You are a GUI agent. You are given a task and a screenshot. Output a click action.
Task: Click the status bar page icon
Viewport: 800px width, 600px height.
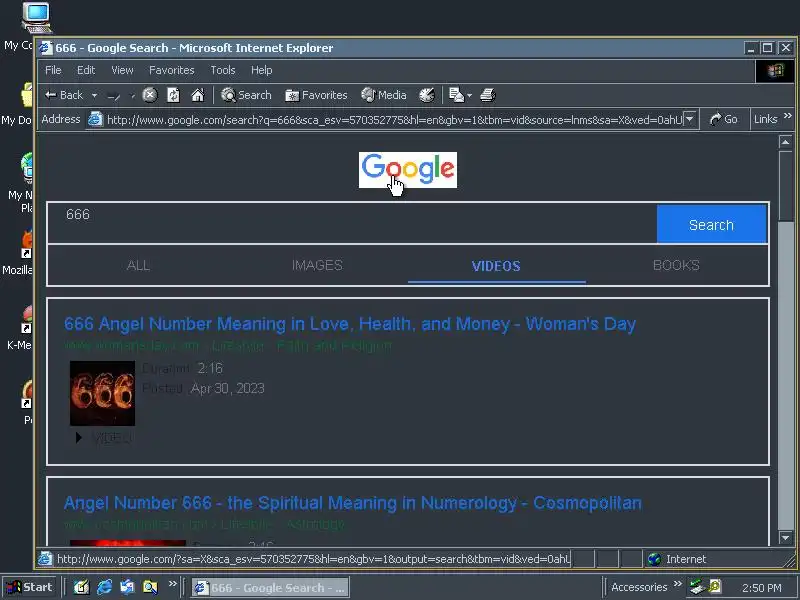pyautogui.click(x=45, y=559)
